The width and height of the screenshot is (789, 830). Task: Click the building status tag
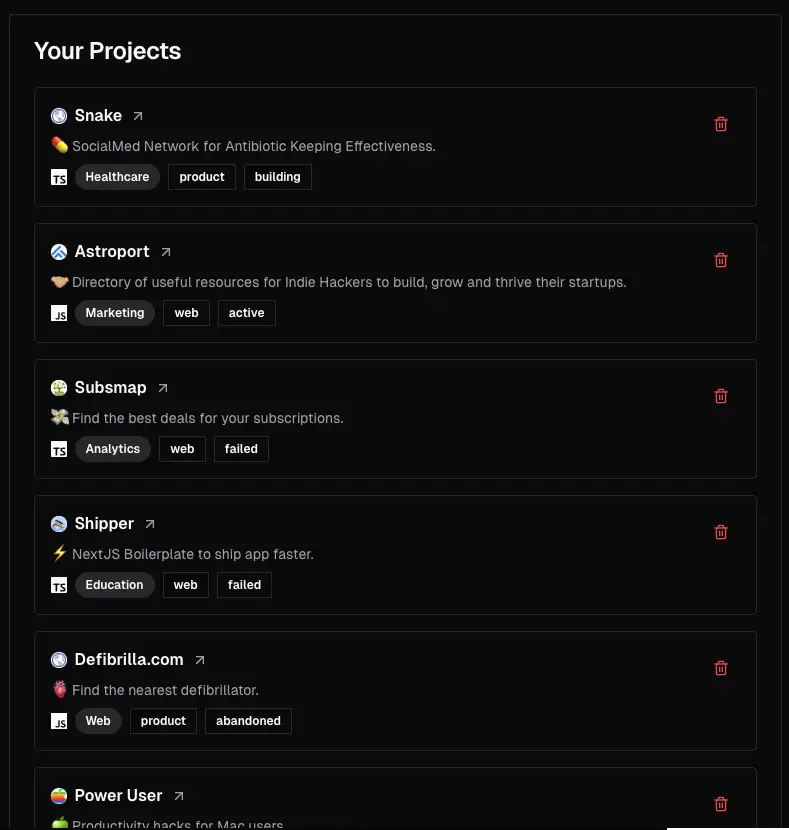point(277,177)
